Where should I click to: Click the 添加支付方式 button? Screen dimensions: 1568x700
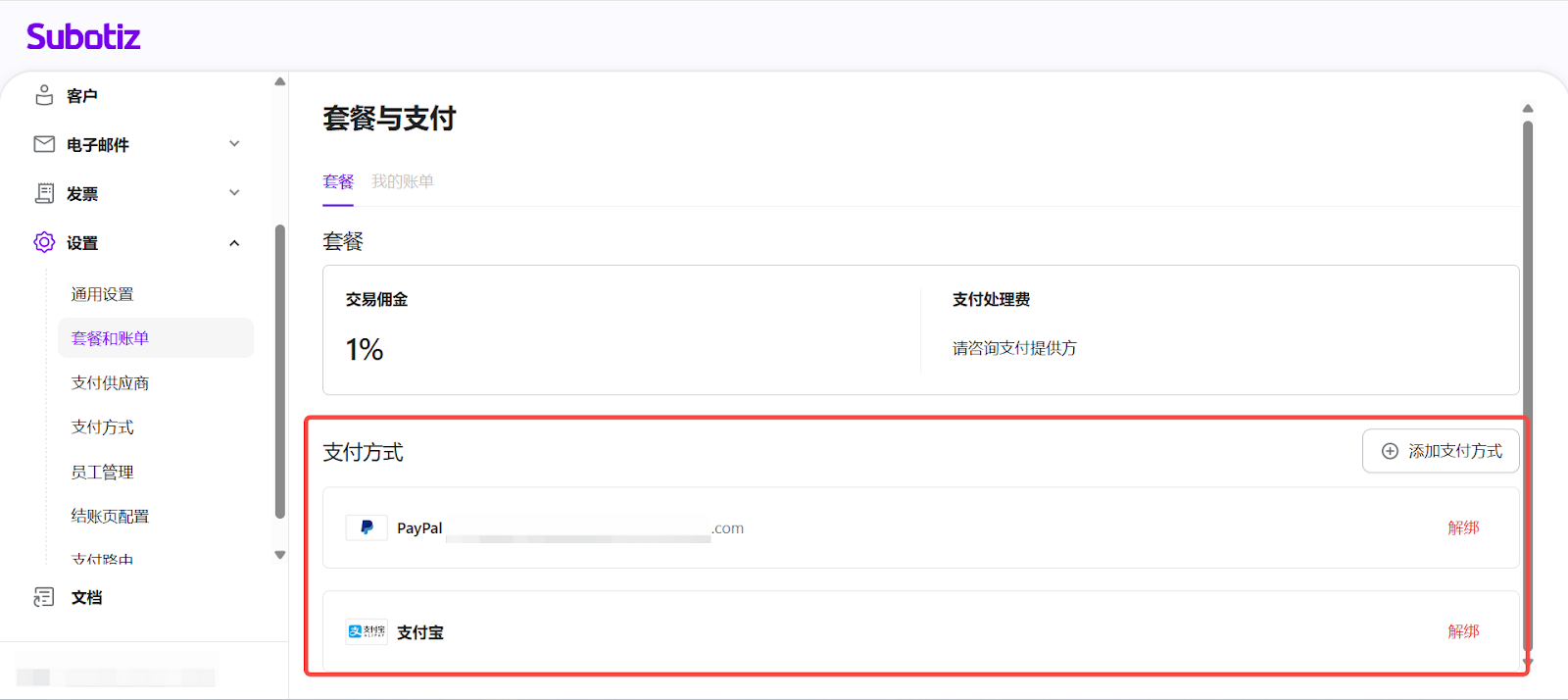pyautogui.click(x=1441, y=451)
